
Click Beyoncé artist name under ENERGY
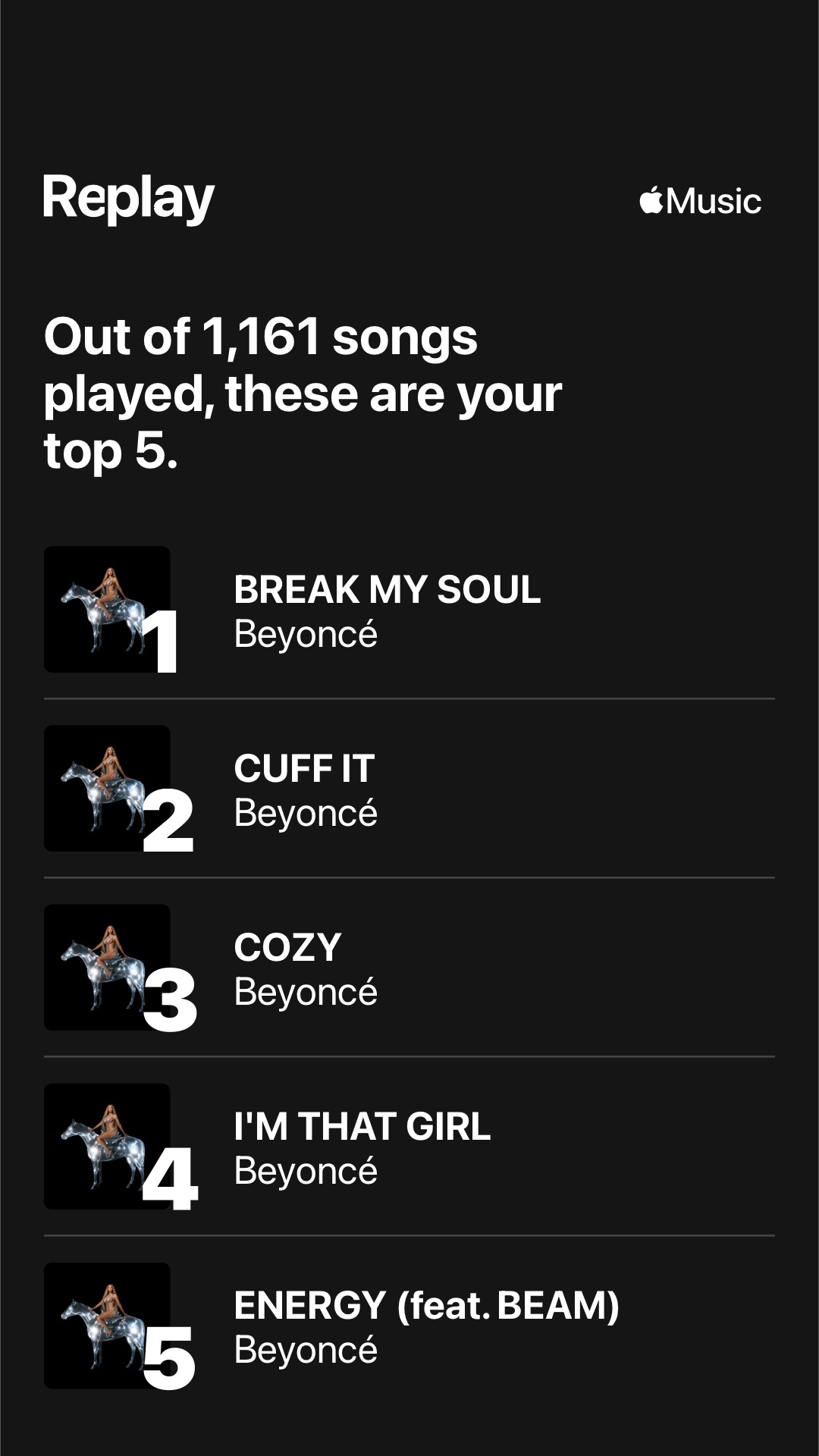(x=306, y=1350)
